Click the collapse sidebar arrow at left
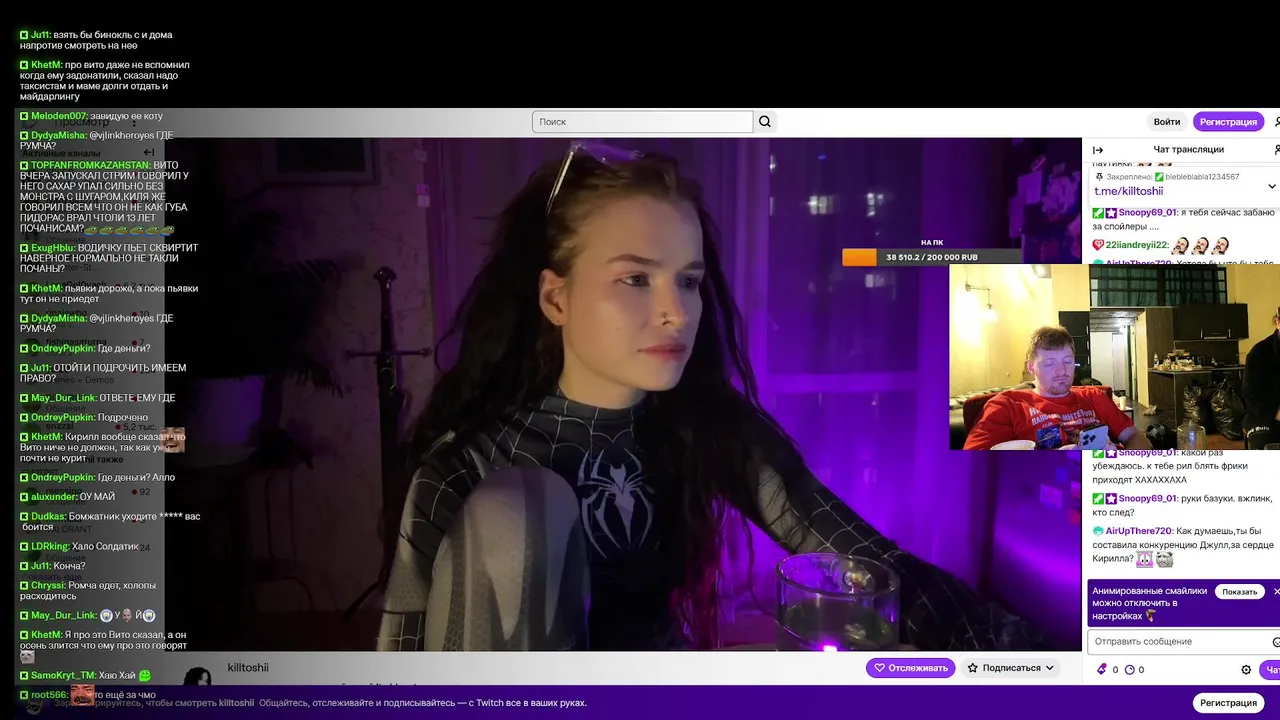The image size is (1280, 720). (148, 152)
